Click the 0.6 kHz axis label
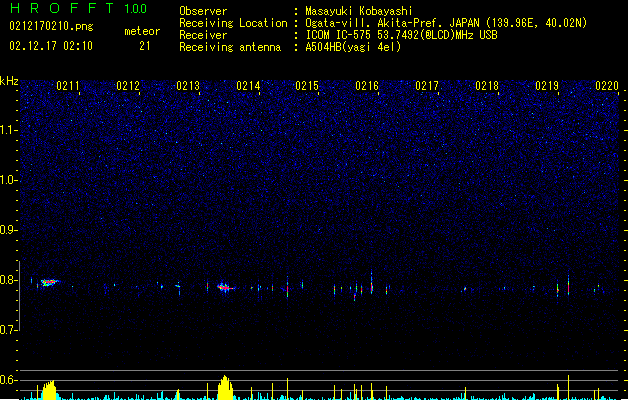Screen dimensions: 629x400 pos(8,380)
